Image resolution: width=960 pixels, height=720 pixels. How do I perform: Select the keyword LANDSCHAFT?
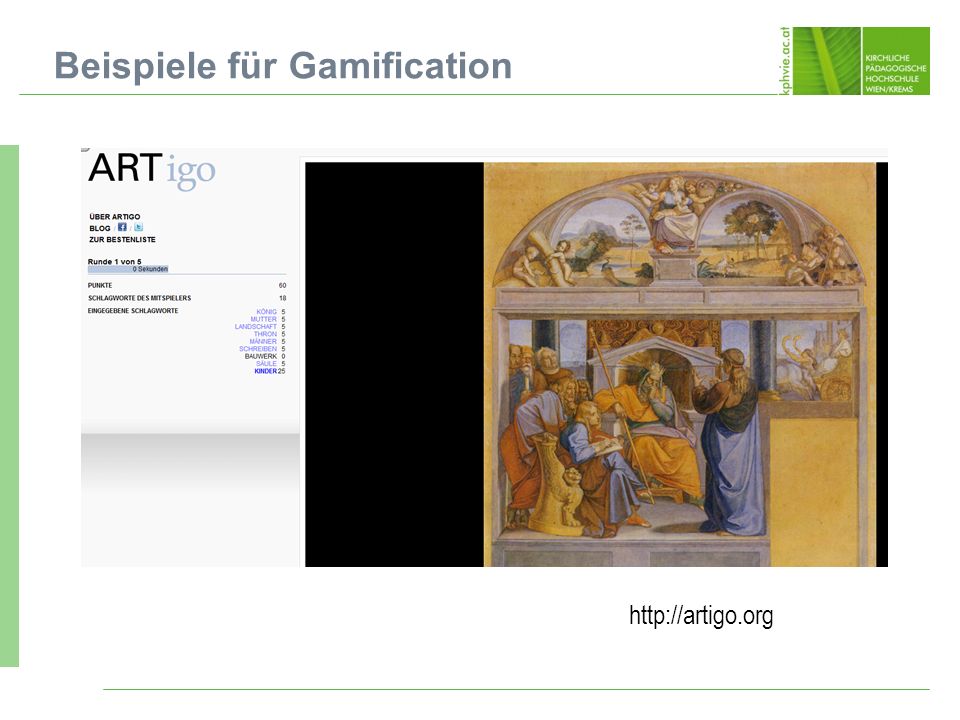point(255,326)
